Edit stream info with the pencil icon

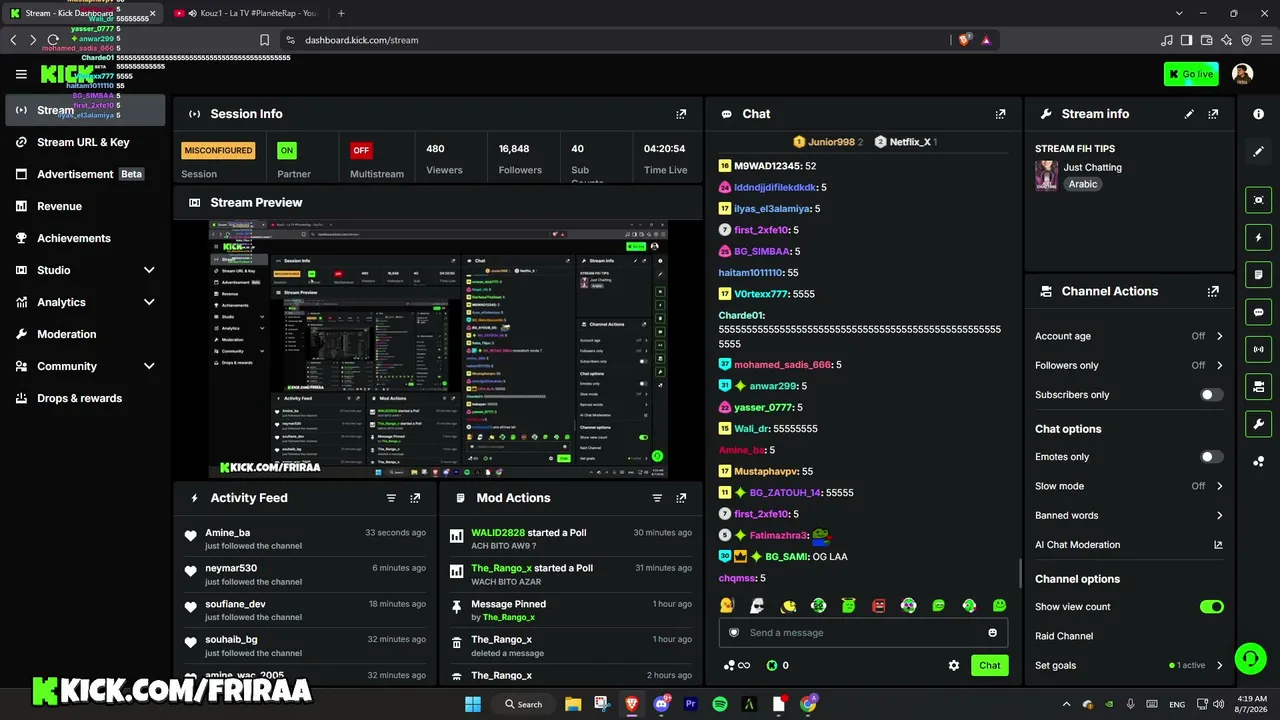click(1189, 114)
